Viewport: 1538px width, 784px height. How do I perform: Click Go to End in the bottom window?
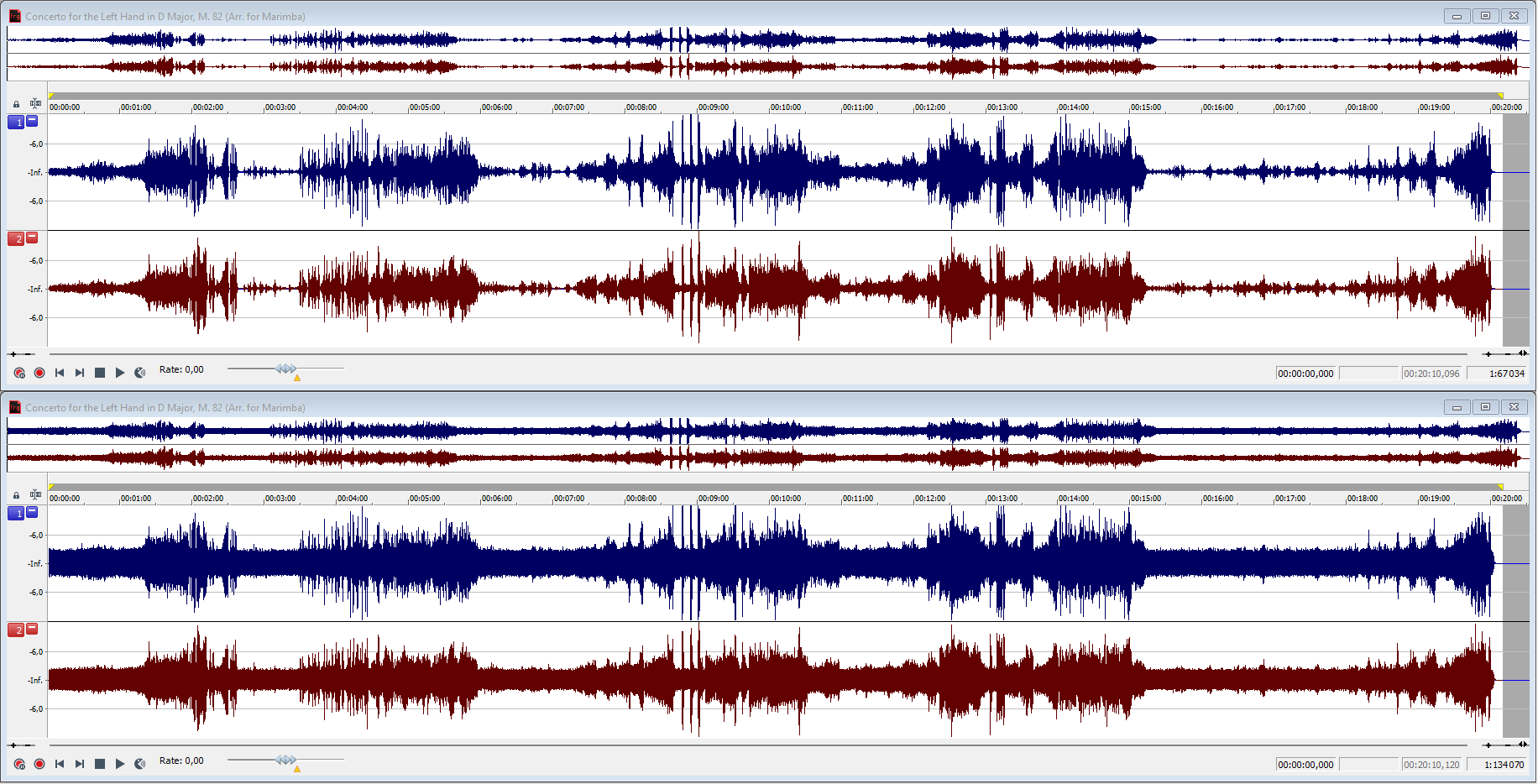[80, 764]
